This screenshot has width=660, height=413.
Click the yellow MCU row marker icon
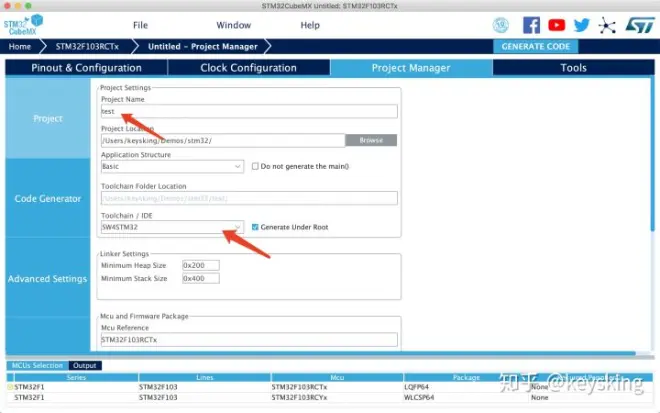pos(10,386)
